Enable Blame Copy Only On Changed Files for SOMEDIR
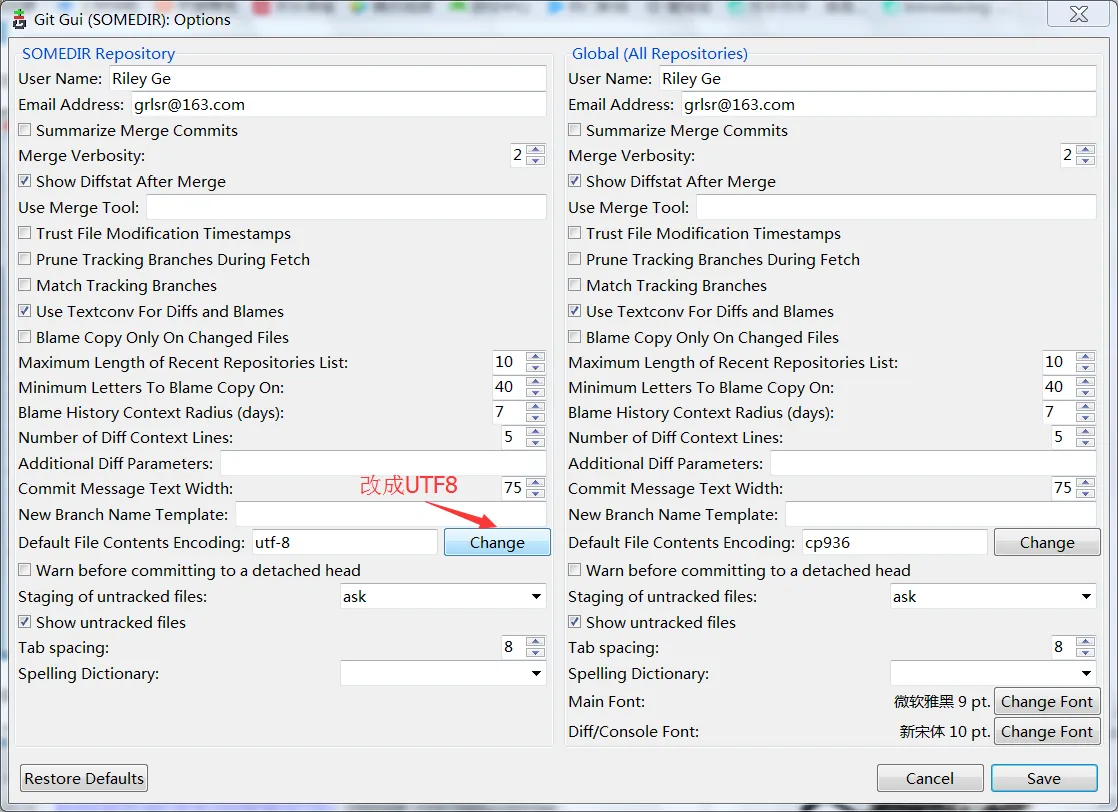 [25, 336]
